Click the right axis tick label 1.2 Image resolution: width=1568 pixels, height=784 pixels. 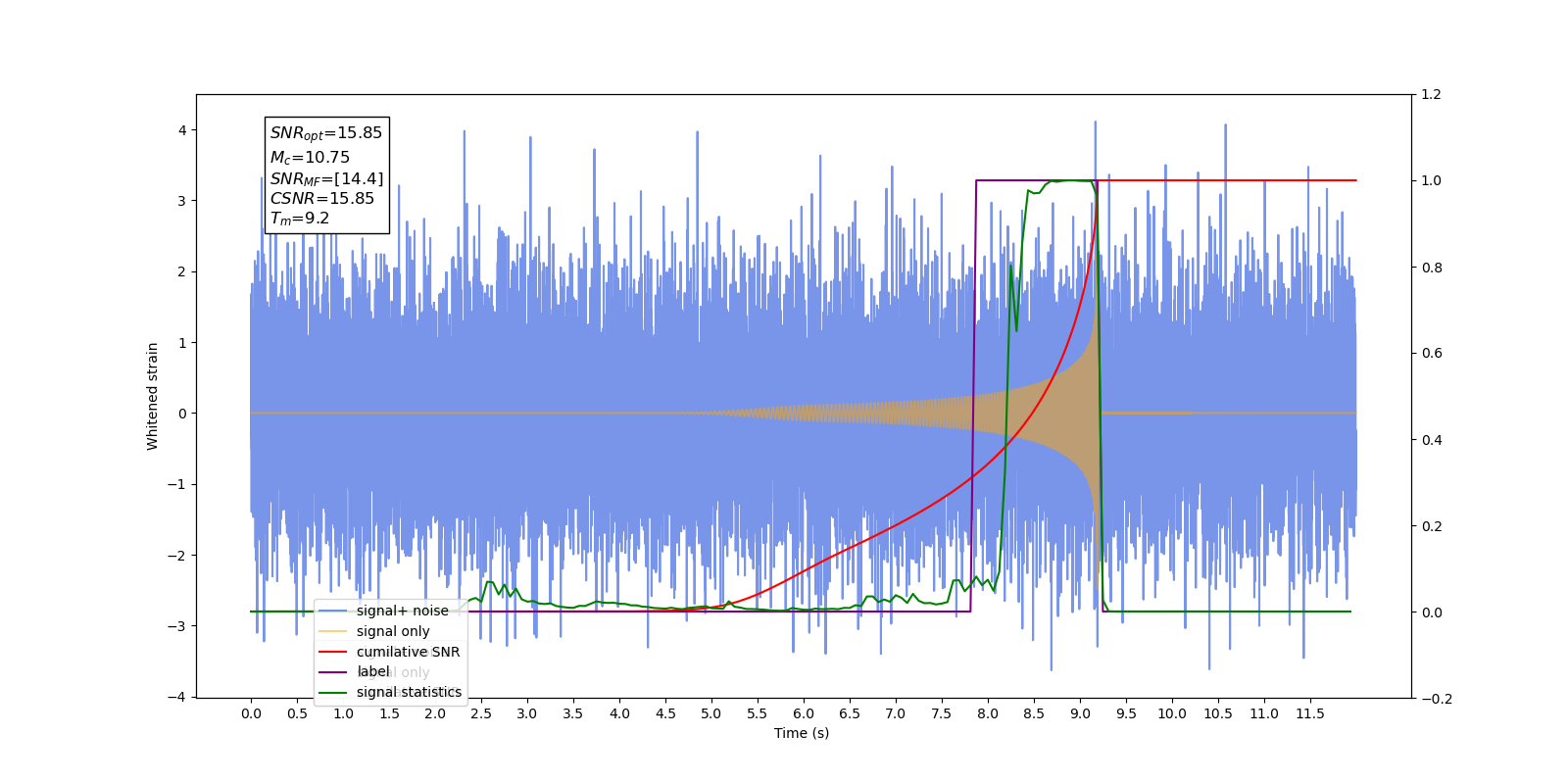point(1432,95)
